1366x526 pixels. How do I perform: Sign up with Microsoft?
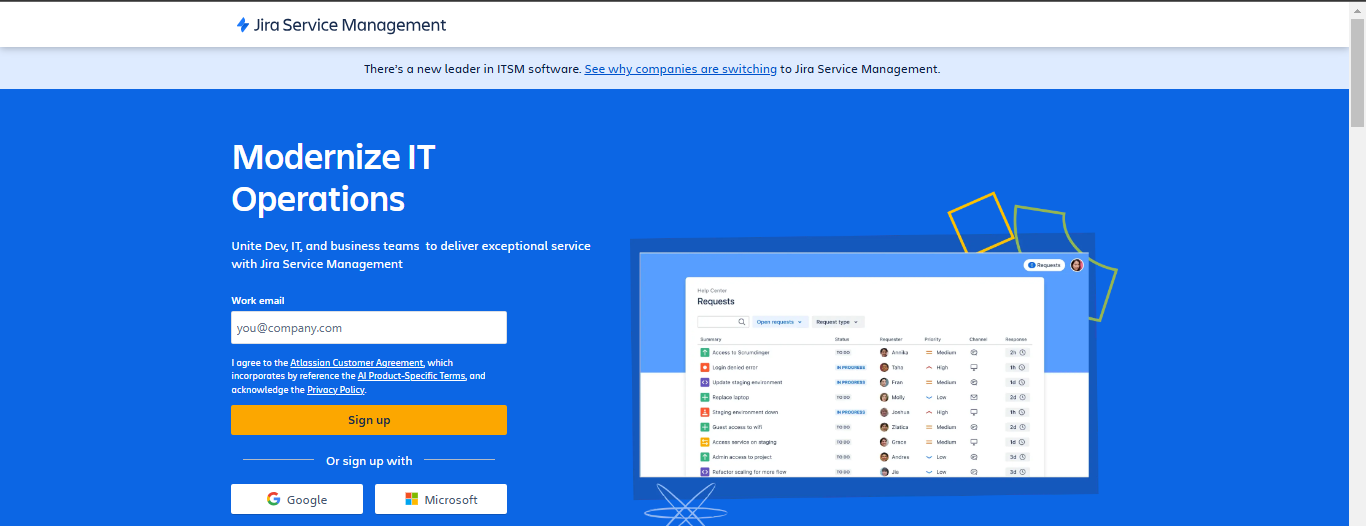click(441, 499)
